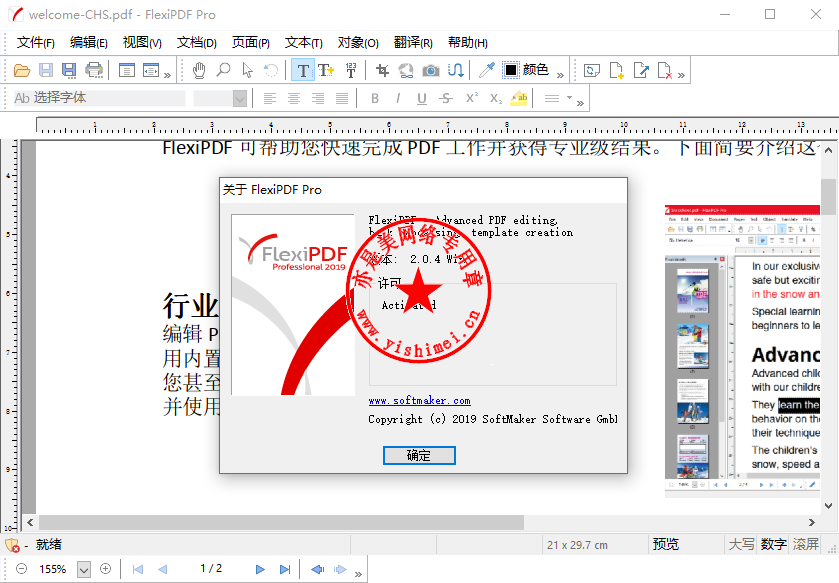Select the 123 numbering text tool

(x=351, y=70)
